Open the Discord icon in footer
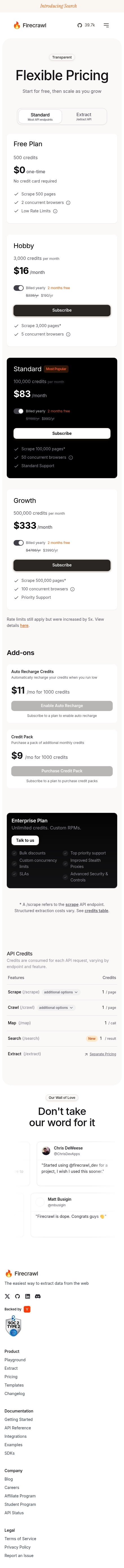124x1568 pixels. pos(38,1296)
